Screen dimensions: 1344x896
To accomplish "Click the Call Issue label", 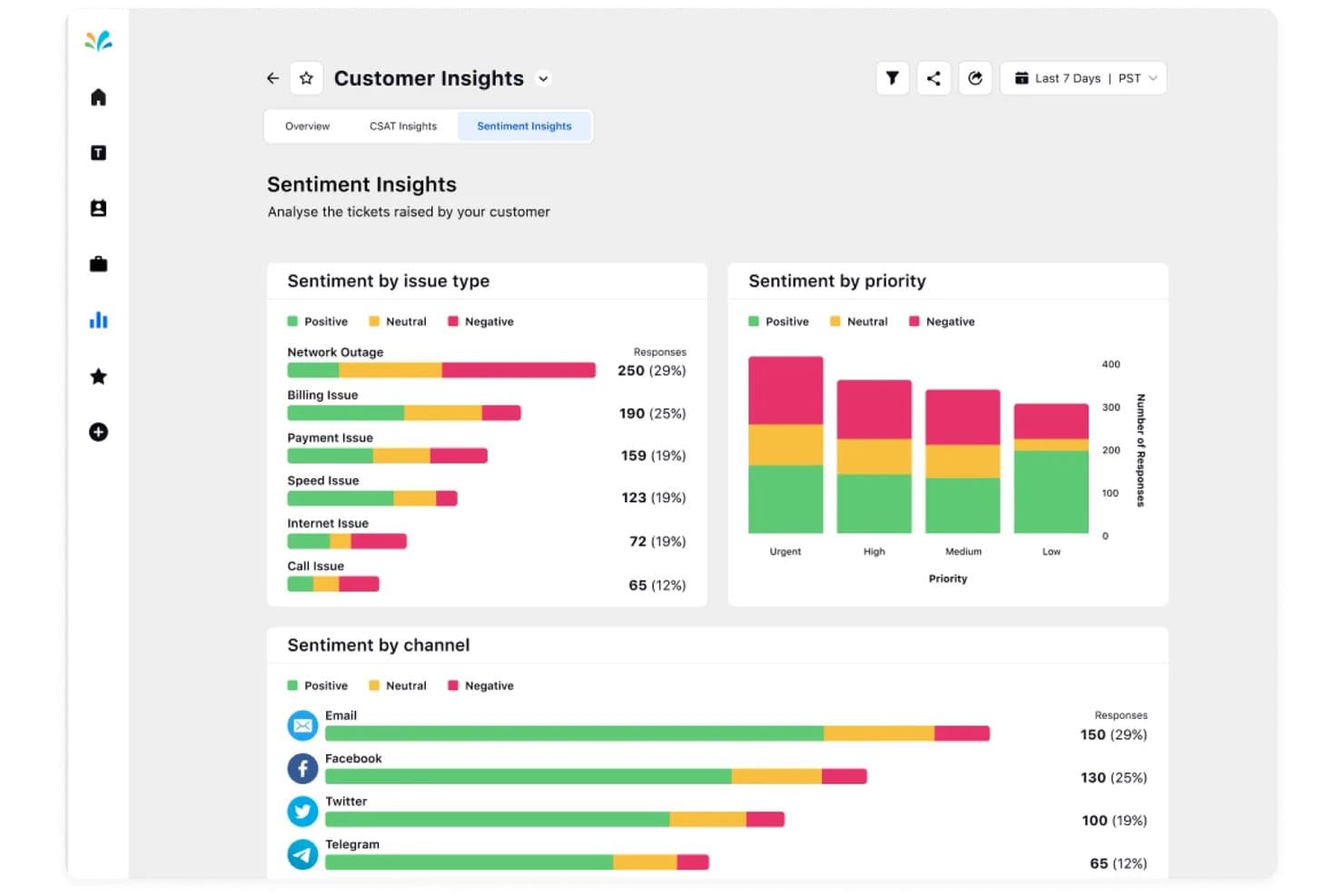I will [315, 566].
